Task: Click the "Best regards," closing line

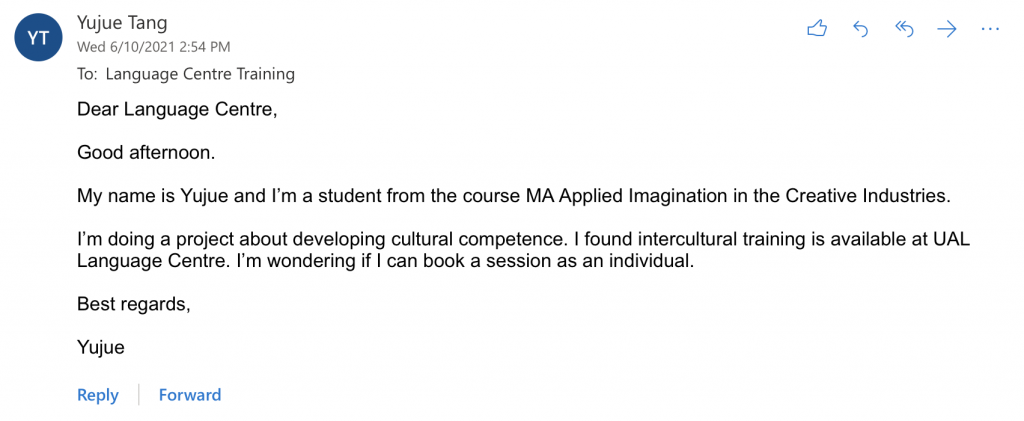Action: 133,304
